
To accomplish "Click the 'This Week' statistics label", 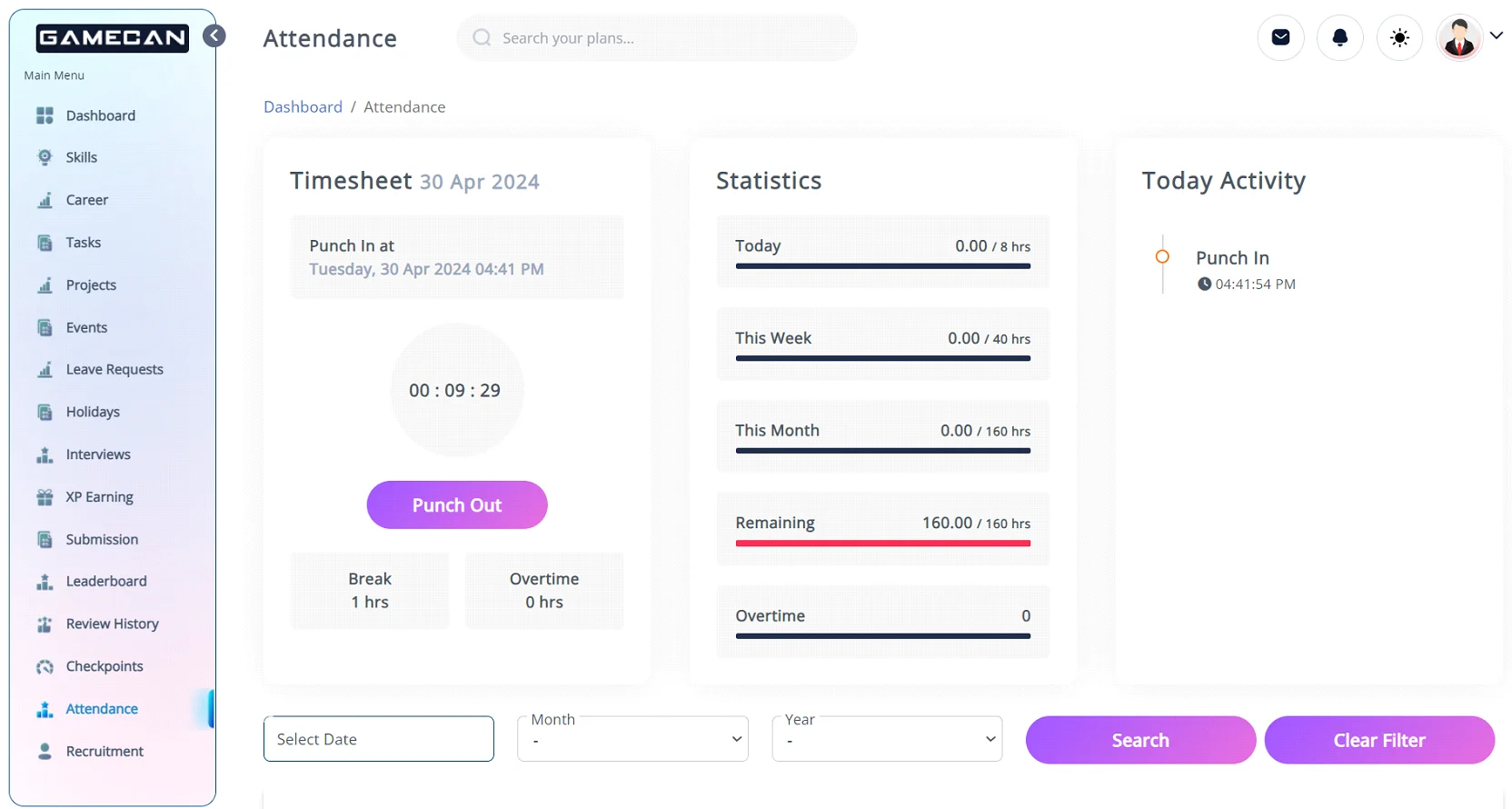I will tap(773, 338).
